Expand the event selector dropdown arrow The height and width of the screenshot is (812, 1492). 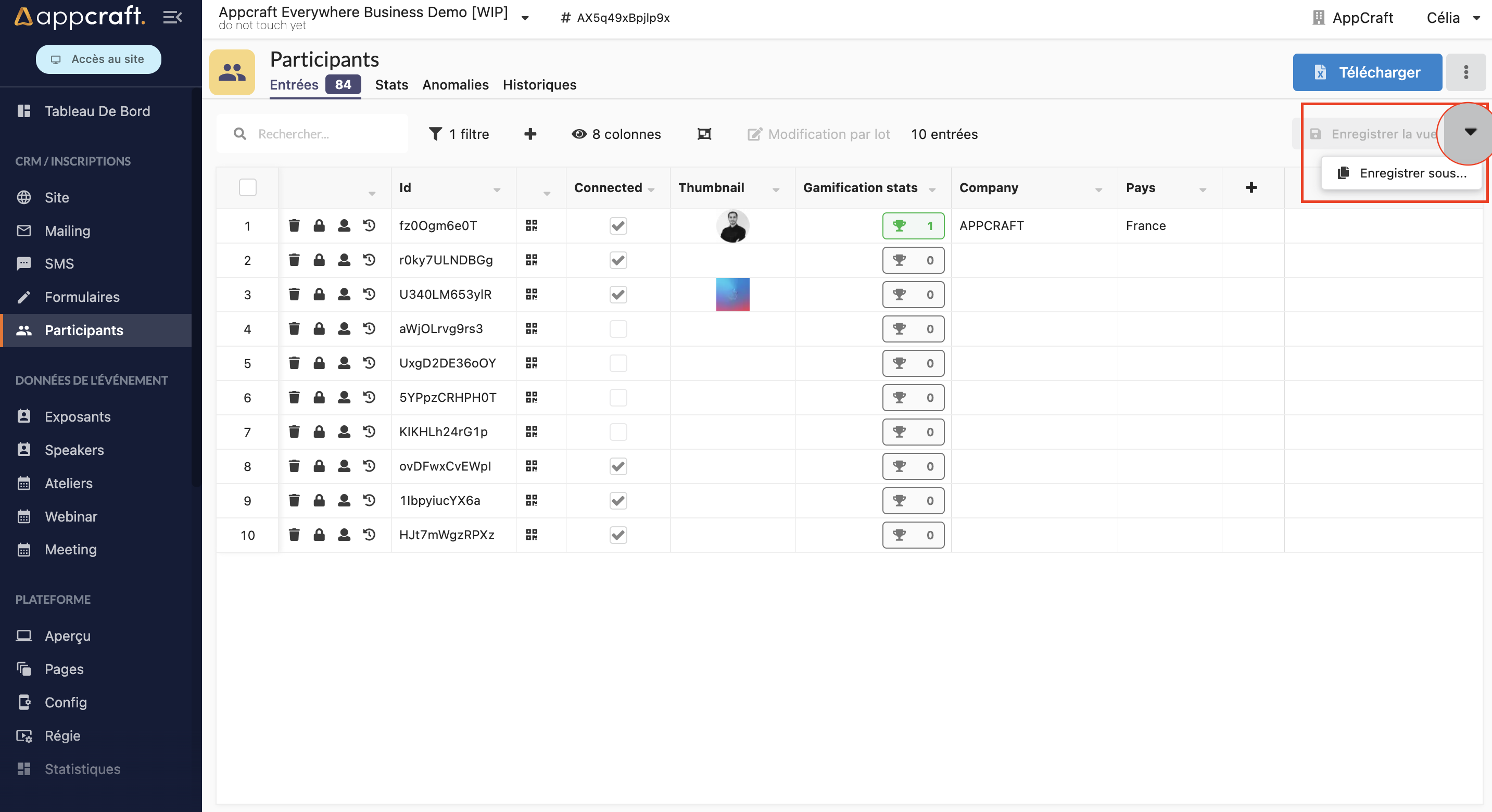click(525, 18)
